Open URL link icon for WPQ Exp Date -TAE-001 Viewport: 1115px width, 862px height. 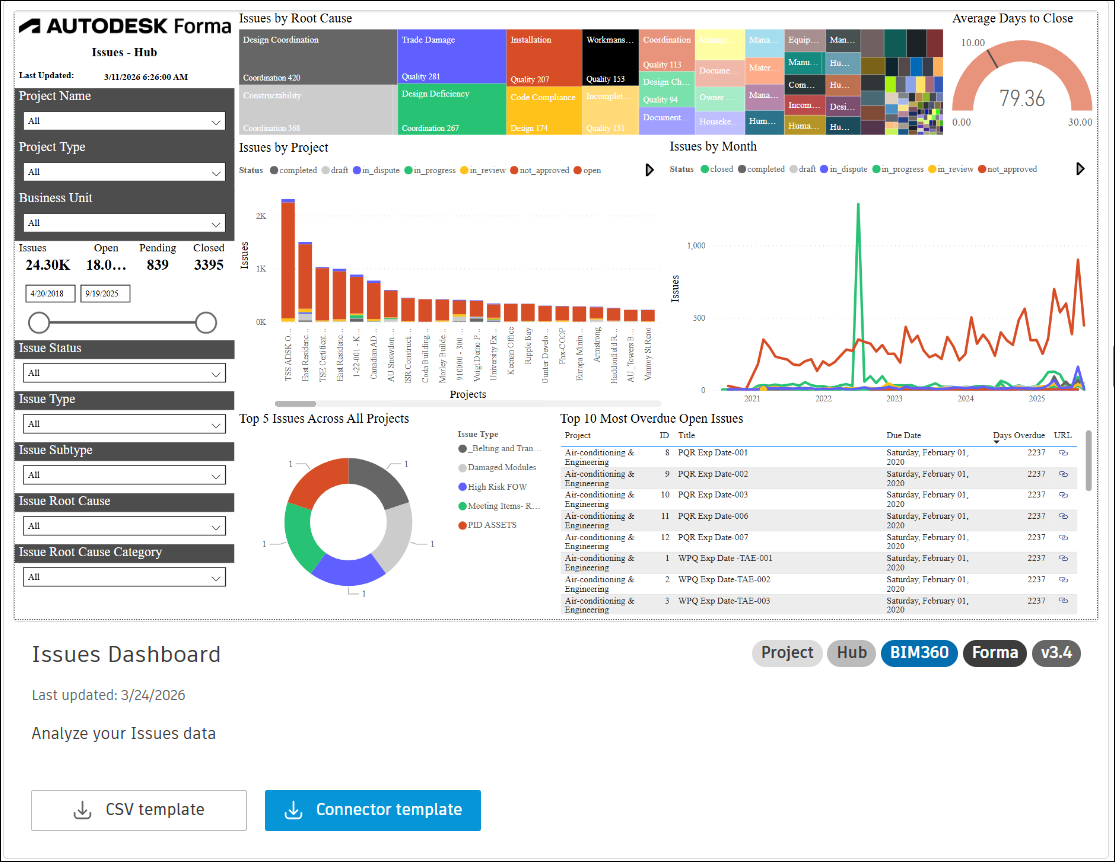coord(1063,558)
